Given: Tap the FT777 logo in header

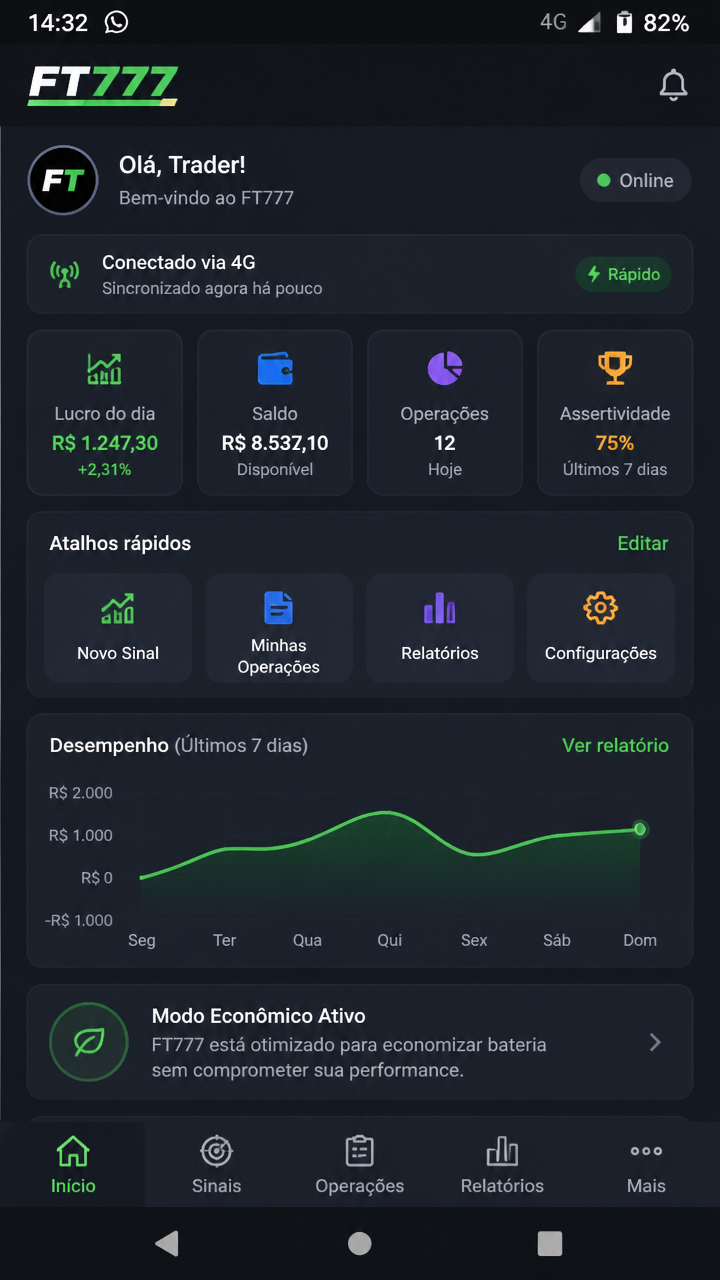Looking at the screenshot, I should coord(103,85).
